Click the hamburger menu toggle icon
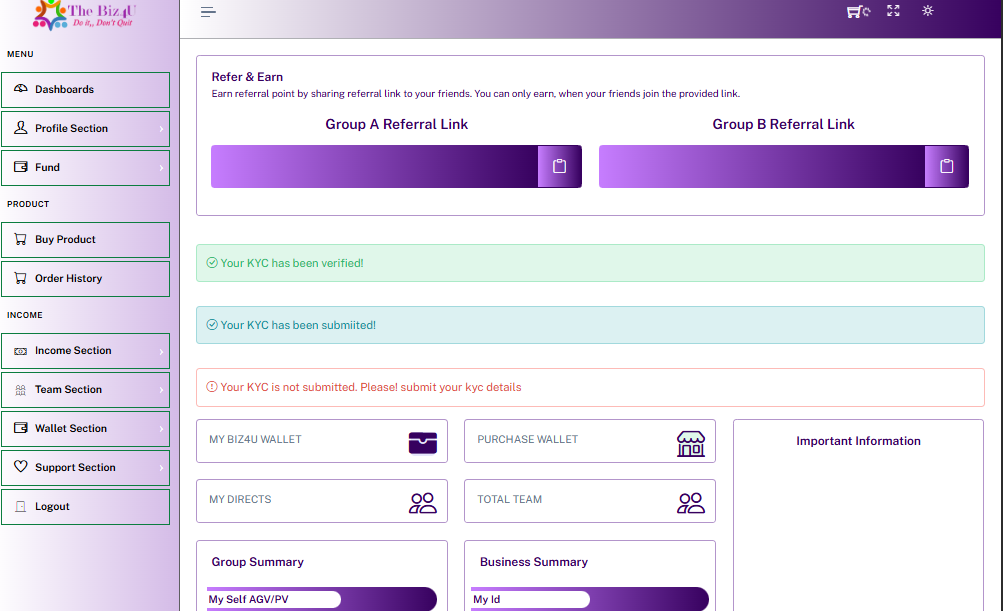Screen dimensions: 1003x611 (208, 12)
